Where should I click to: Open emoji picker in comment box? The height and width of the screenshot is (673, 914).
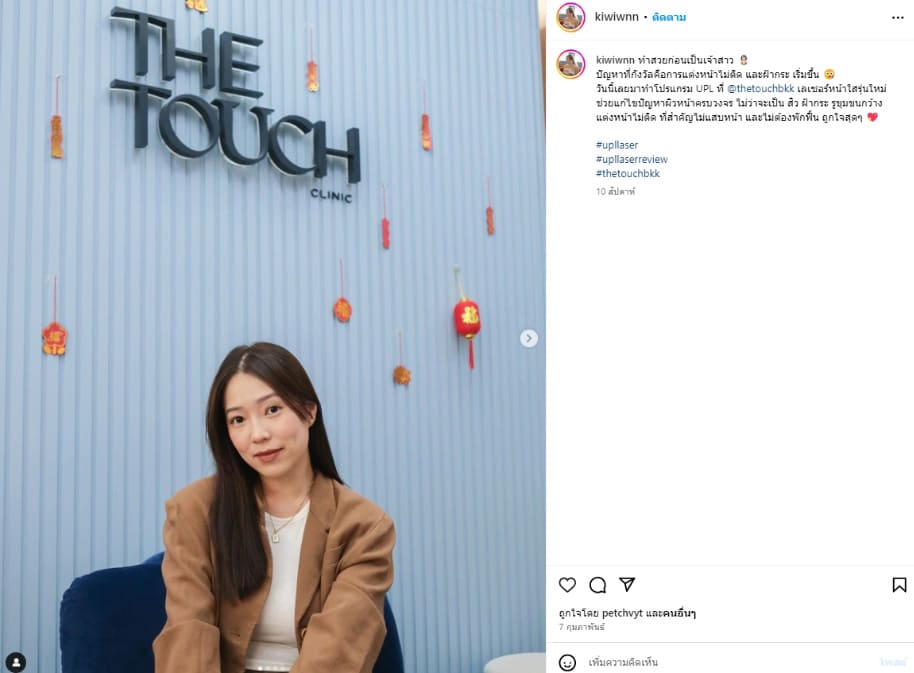pos(567,663)
